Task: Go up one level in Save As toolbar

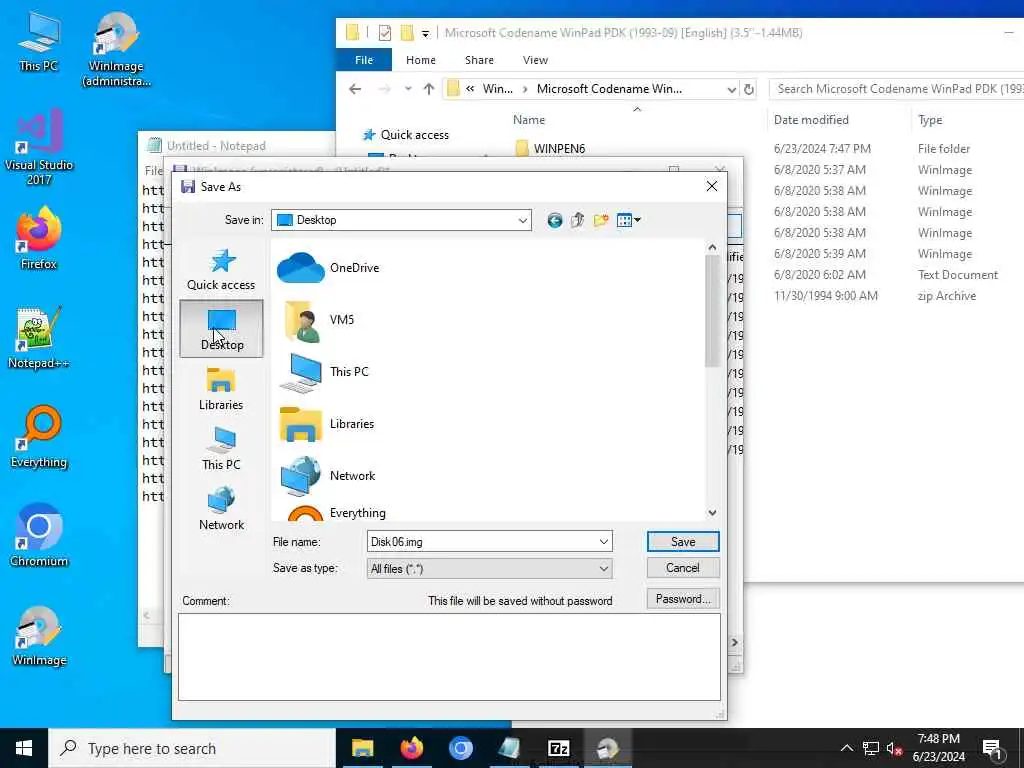Action: [577, 220]
